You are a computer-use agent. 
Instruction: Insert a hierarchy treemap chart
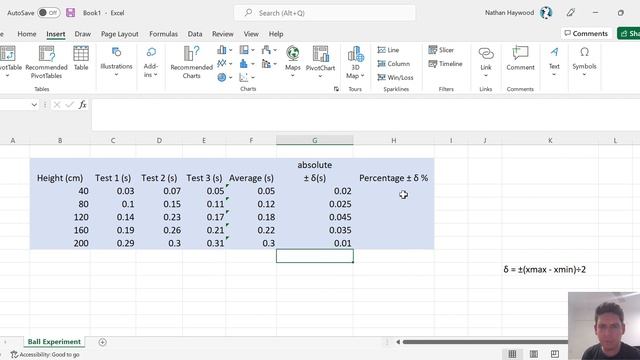[244, 50]
